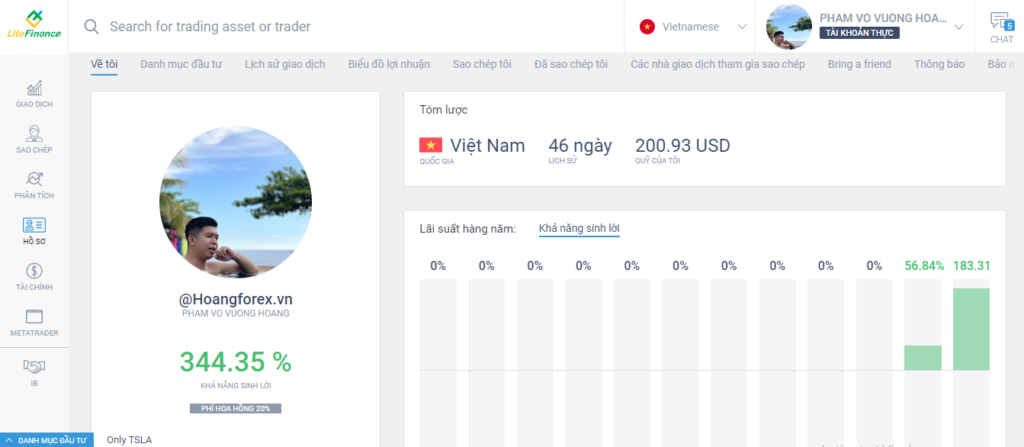Expand the Danh Mục Đầu Tư bar

coord(47,440)
